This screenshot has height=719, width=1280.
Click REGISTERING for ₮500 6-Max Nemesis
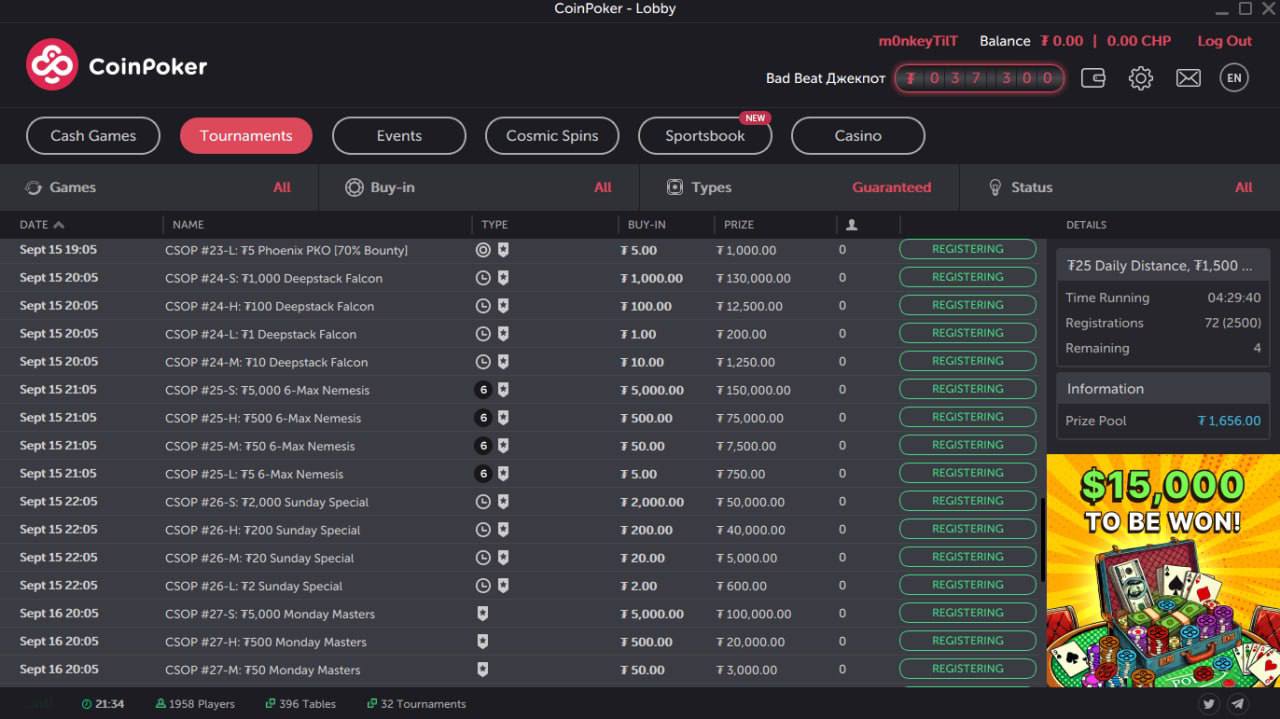(x=967, y=417)
